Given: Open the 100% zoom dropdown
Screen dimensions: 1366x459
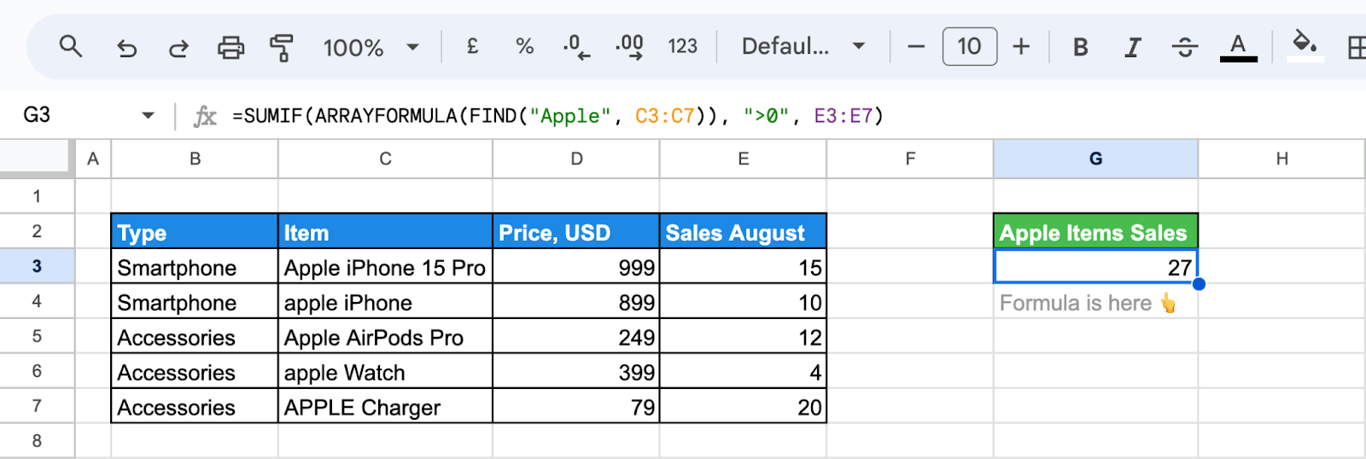Looking at the screenshot, I should [371, 47].
